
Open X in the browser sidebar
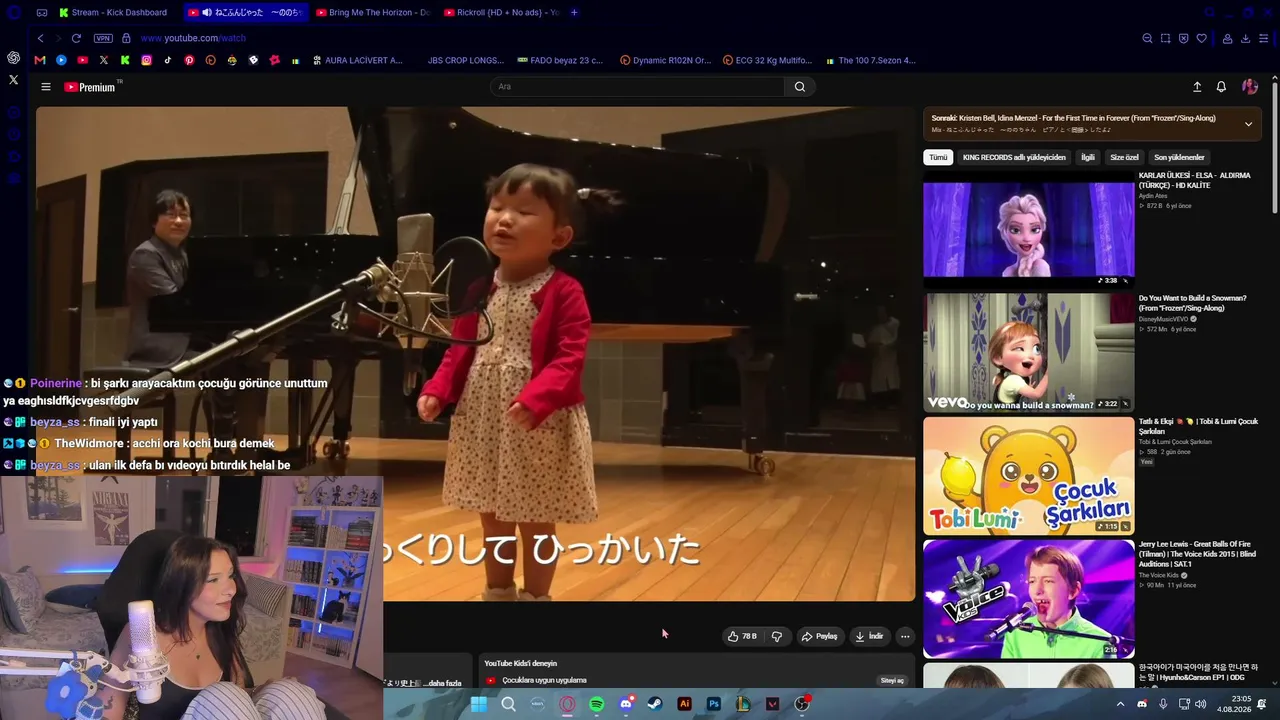click(x=13, y=79)
